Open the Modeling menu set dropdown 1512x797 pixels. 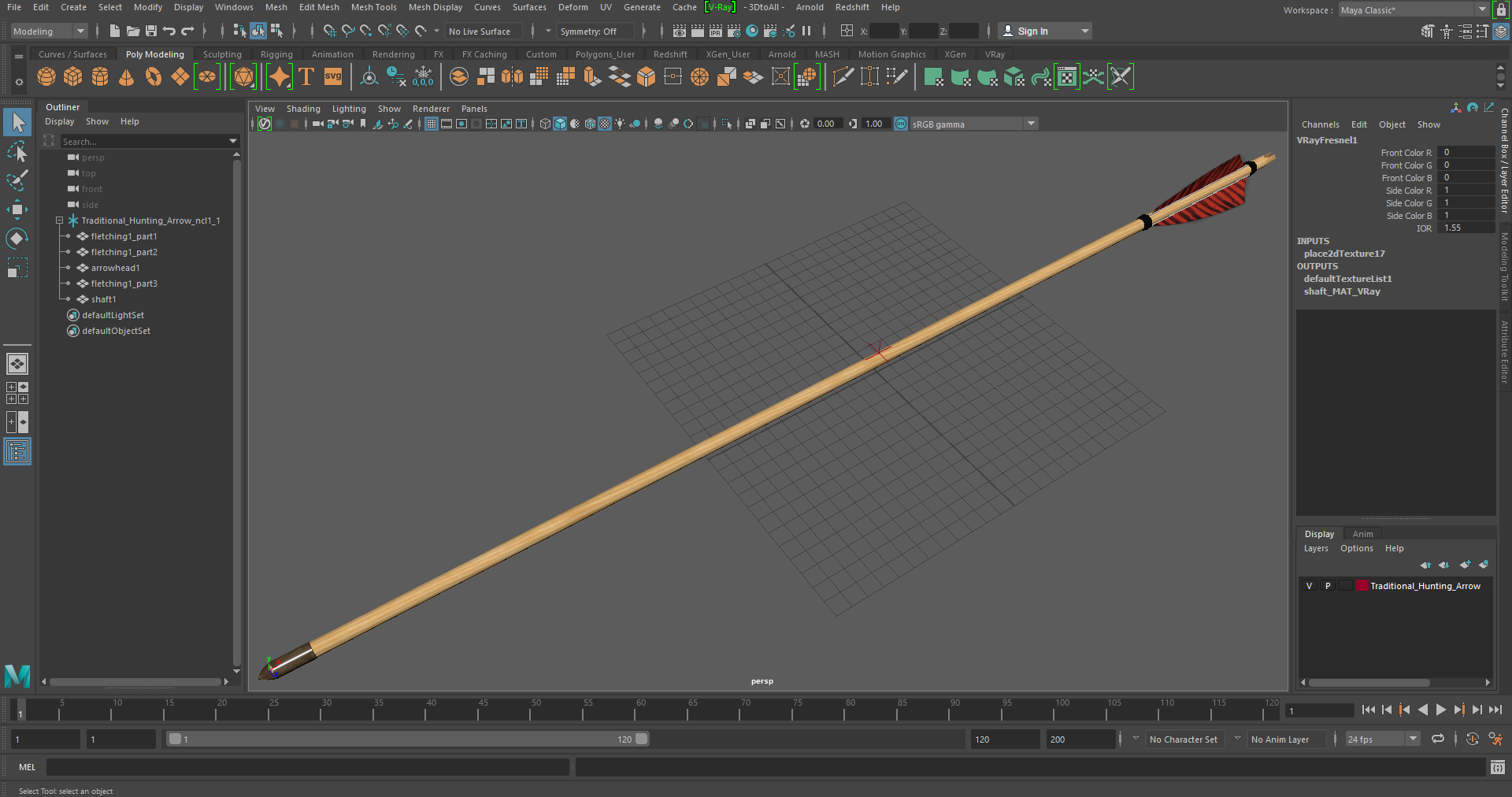coord(49,31)
